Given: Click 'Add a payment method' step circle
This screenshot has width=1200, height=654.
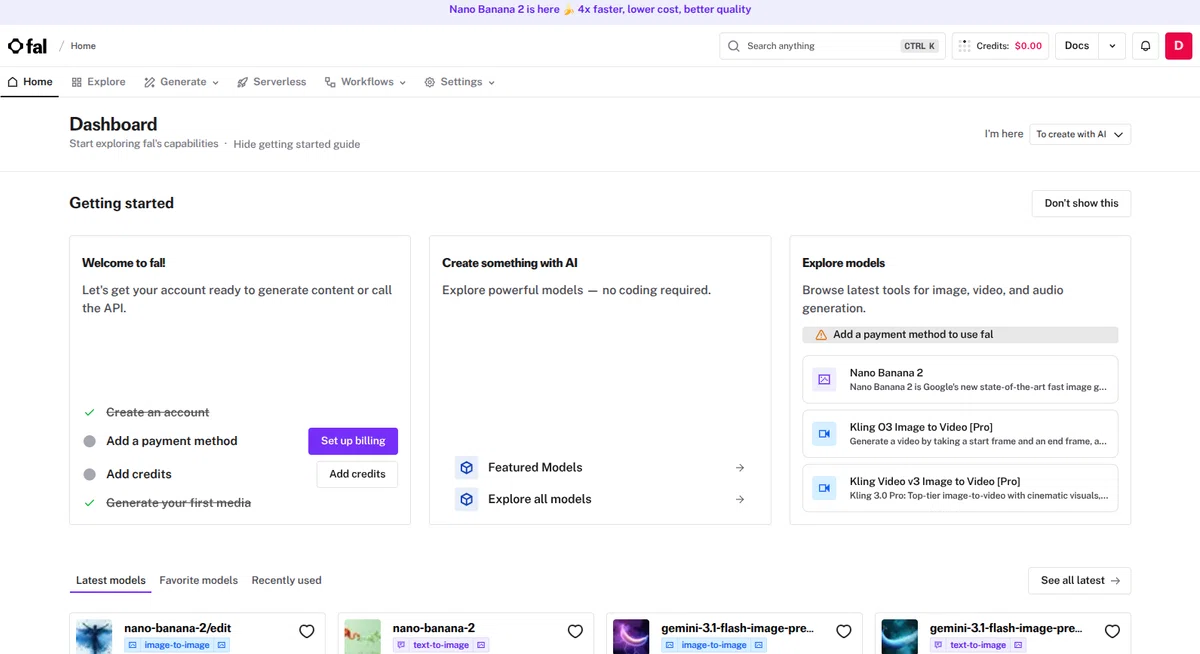Looking at the screenshot, I should pos(90,441).
